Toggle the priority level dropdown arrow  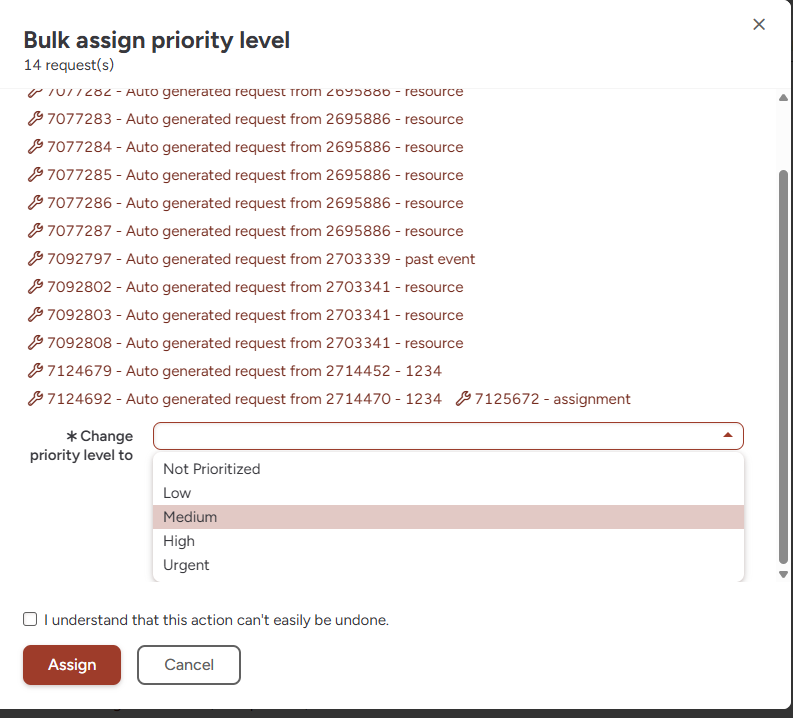(x=727, y=436)
